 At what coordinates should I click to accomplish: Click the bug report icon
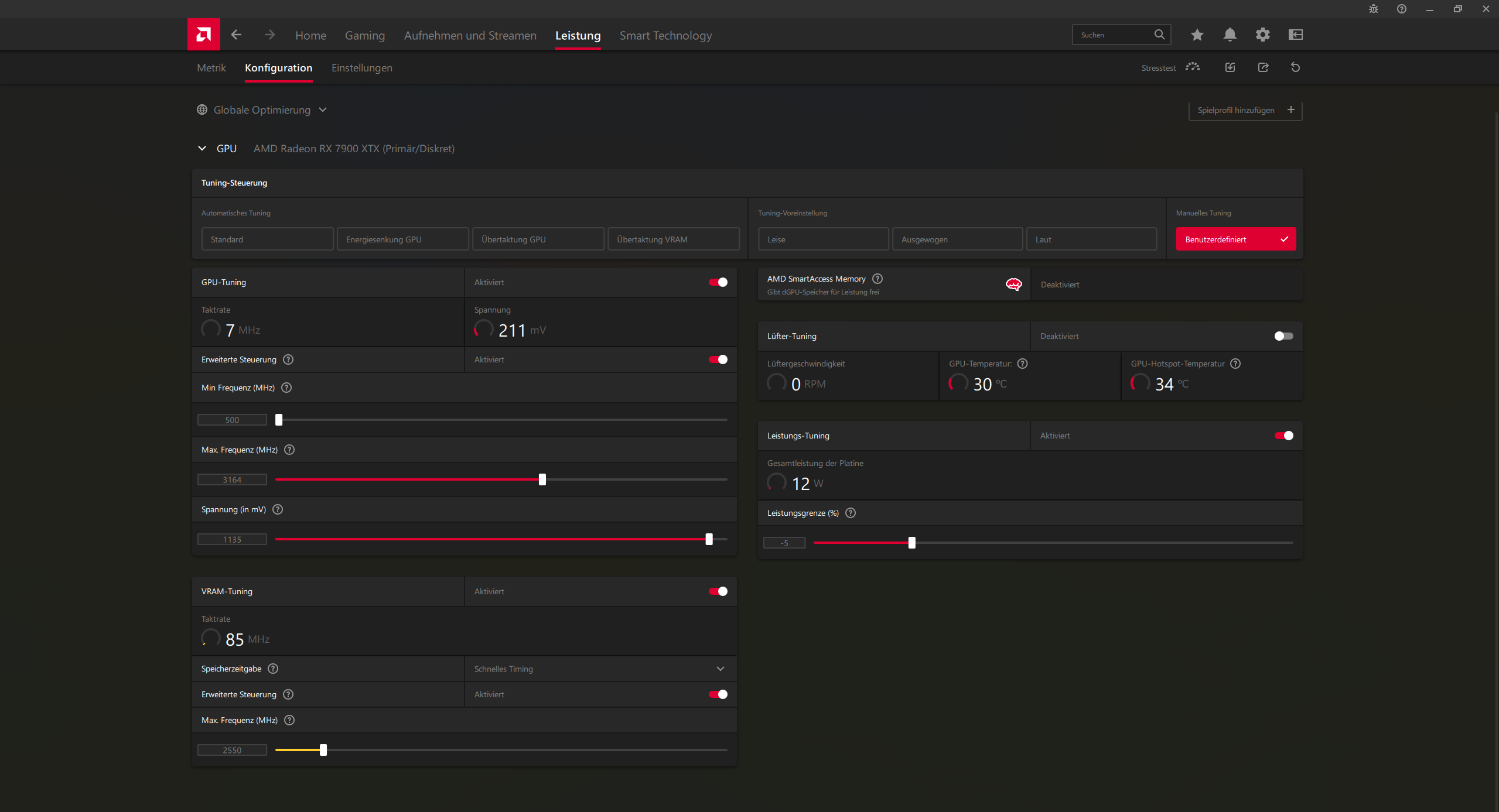(x=1373, y=9)
